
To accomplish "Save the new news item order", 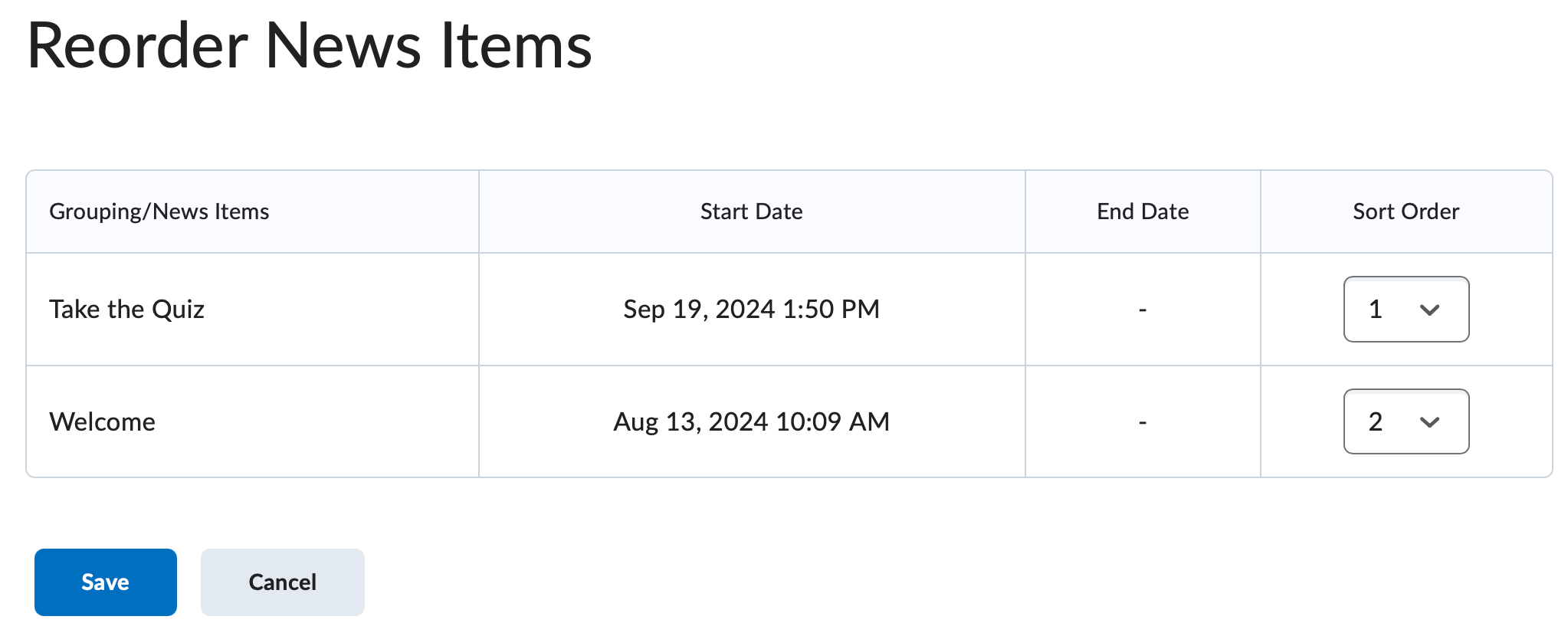I will [105, 582].
